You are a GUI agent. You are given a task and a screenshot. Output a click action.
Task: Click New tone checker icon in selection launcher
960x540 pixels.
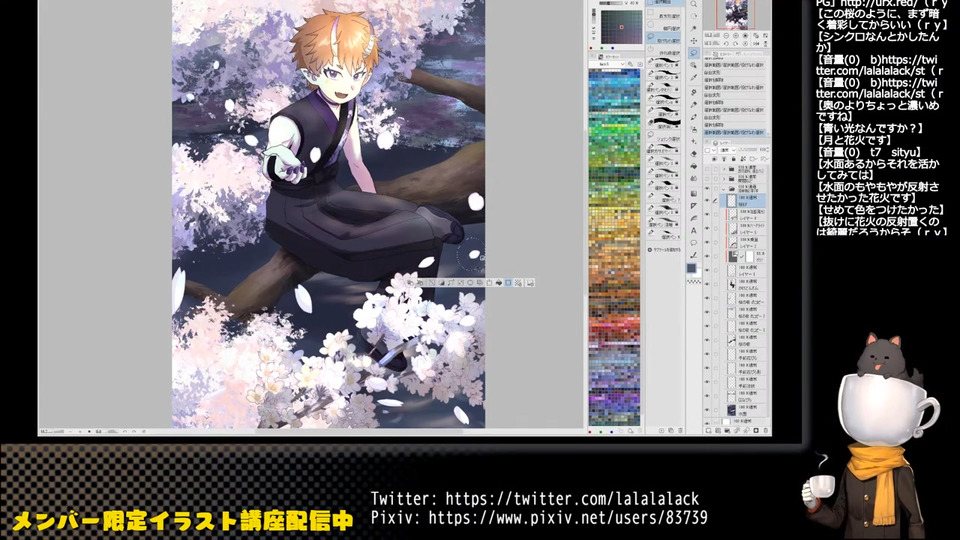point(519,283)
